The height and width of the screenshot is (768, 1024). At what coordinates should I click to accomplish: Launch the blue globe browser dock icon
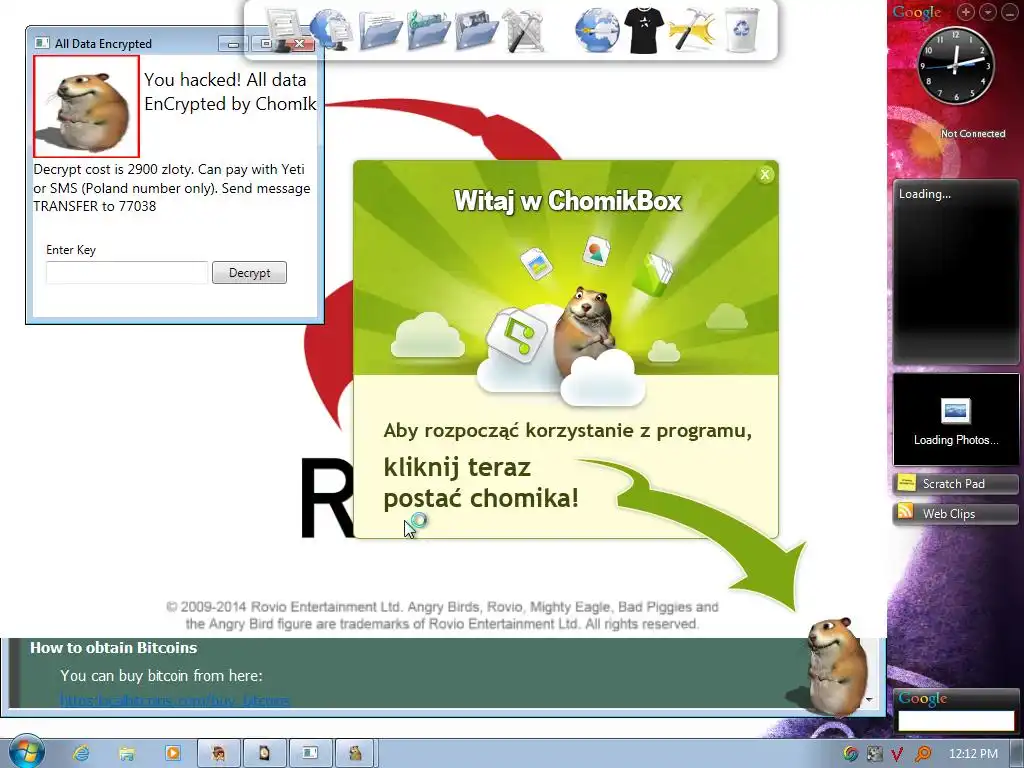point(597,30)
